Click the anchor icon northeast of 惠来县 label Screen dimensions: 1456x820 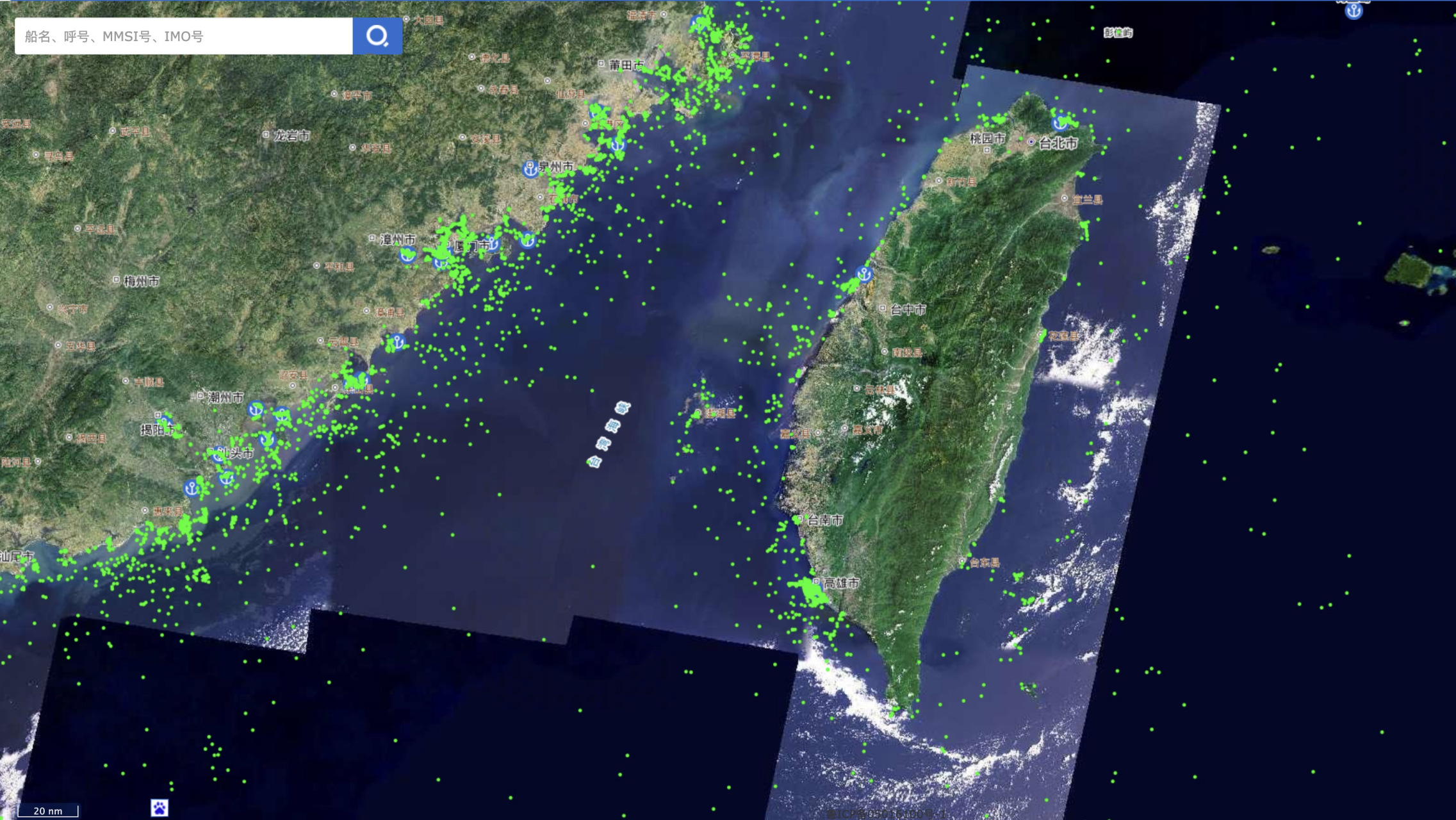[x=191, y=489]
